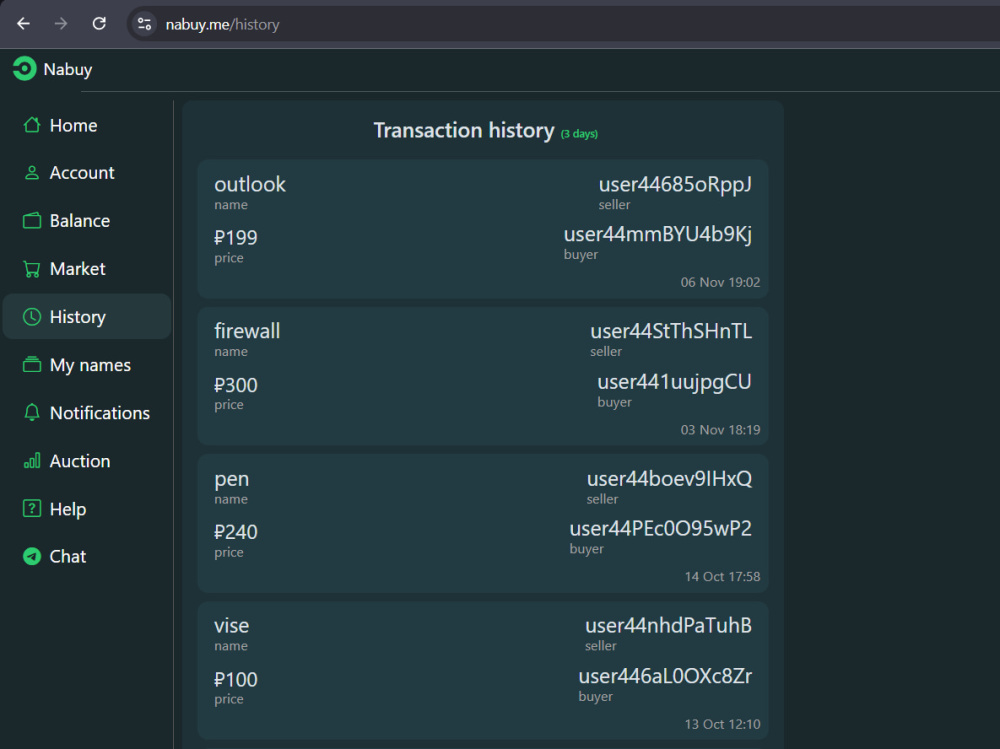Click the Notifications bell icon
This screenshot has width=1000, height=749.
32,413
